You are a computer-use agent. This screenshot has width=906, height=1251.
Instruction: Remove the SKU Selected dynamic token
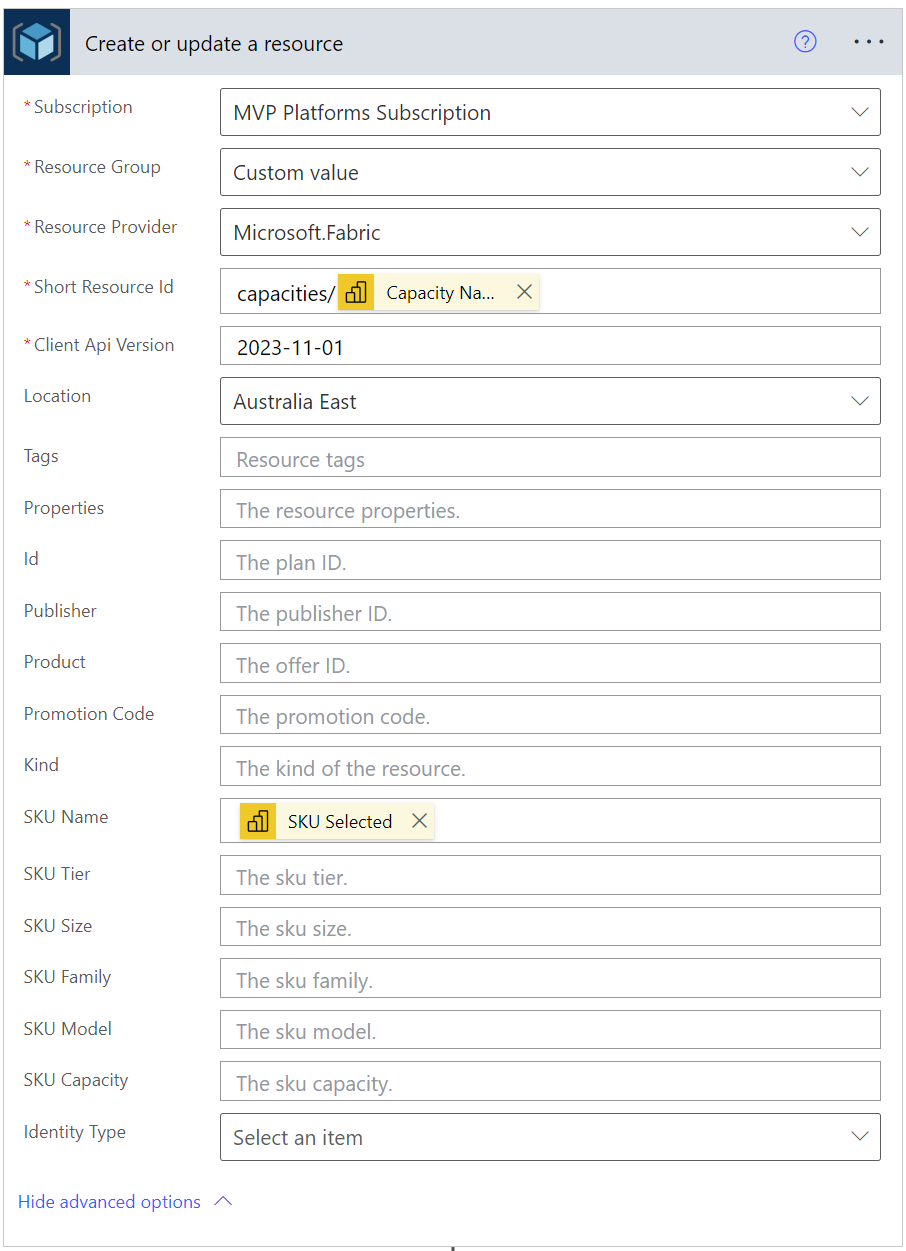pos(420,821)
